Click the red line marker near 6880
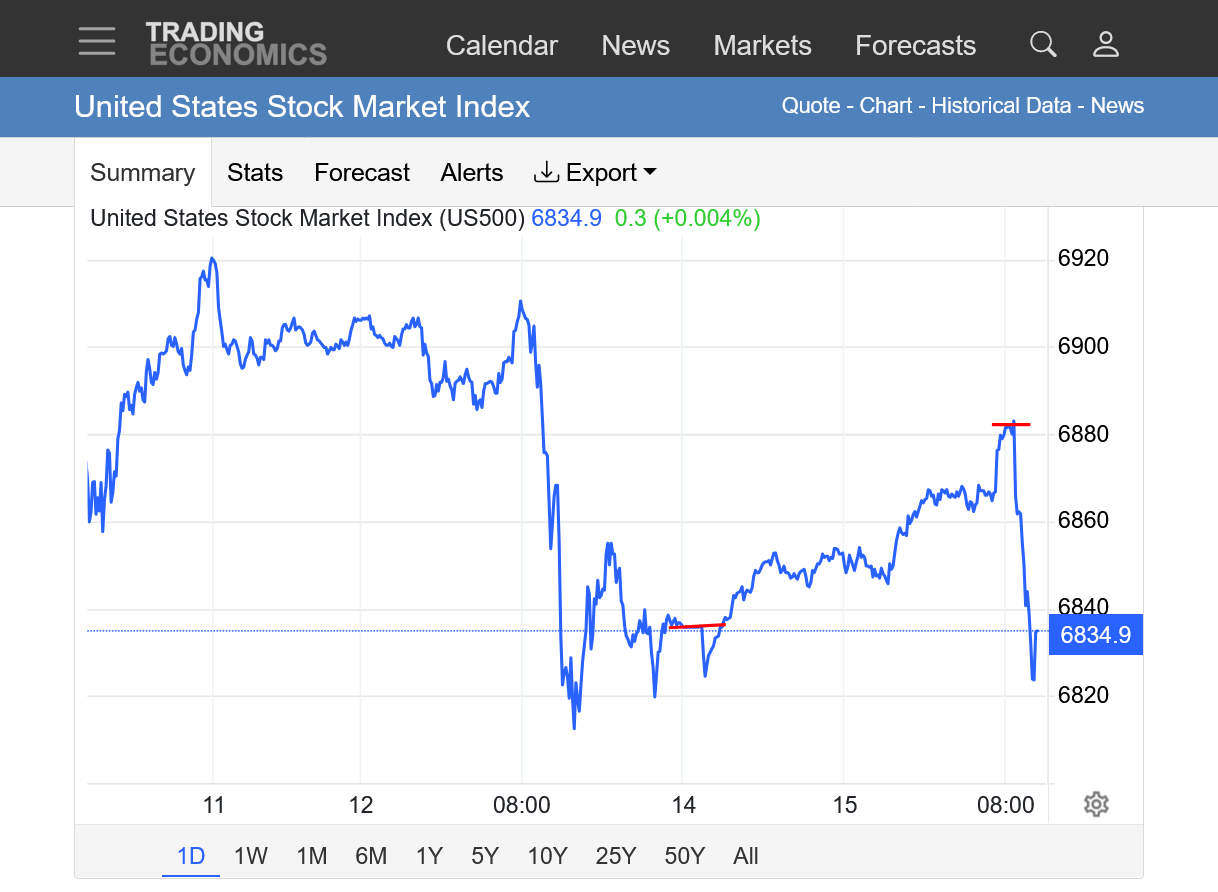Viewport: 1218px width, 892px height. pos(1011,425)
